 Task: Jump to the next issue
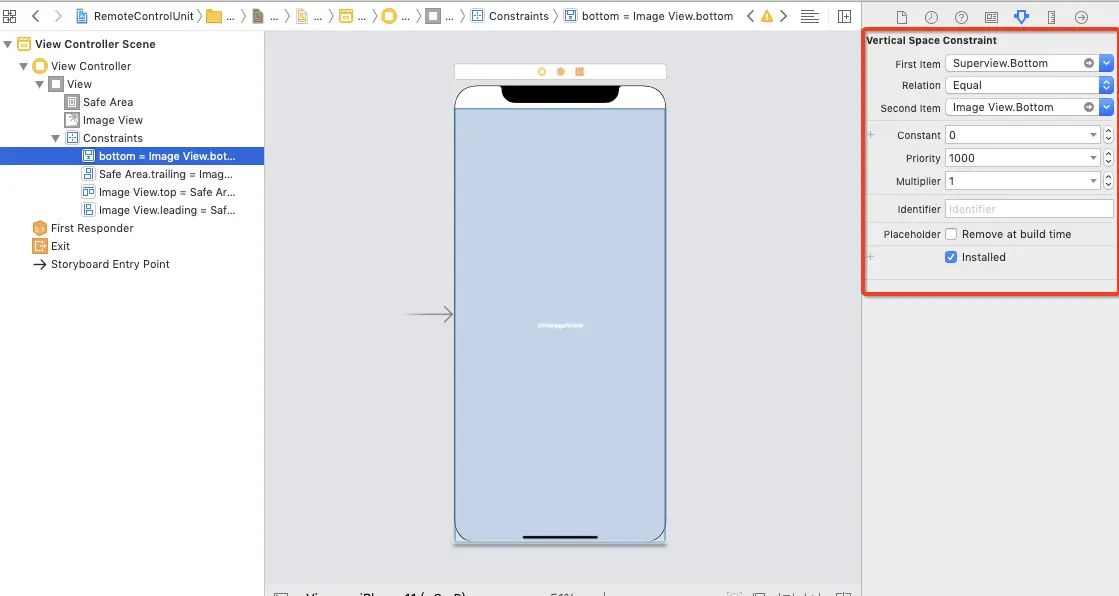tap(784, 16)
